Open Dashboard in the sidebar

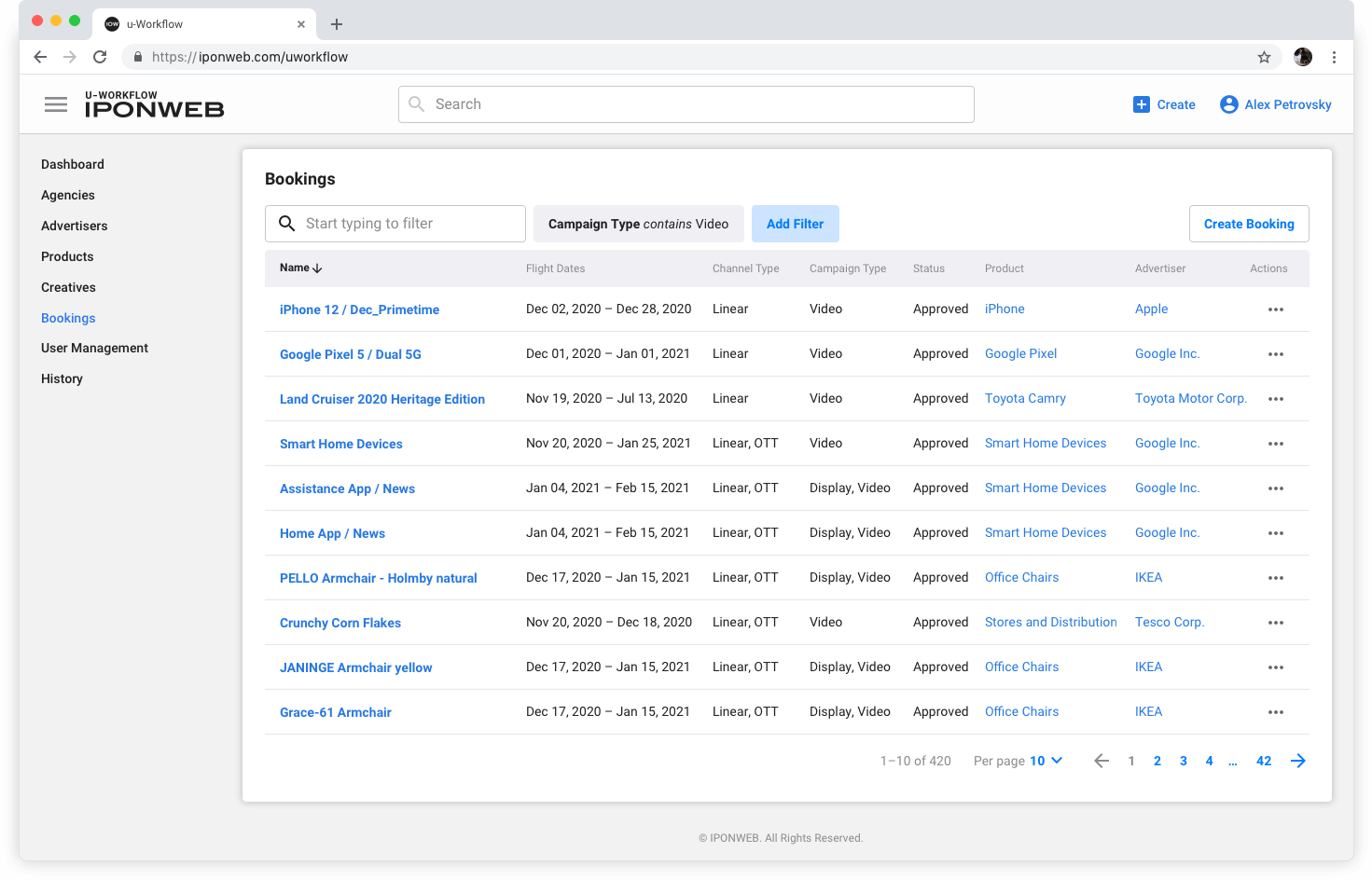click(73, 164)
